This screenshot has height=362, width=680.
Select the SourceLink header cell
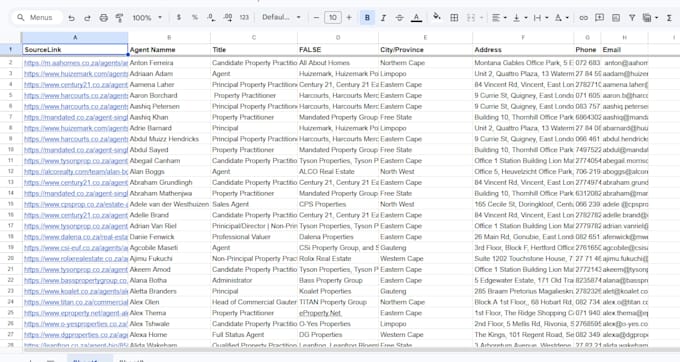tap(75, 49)
